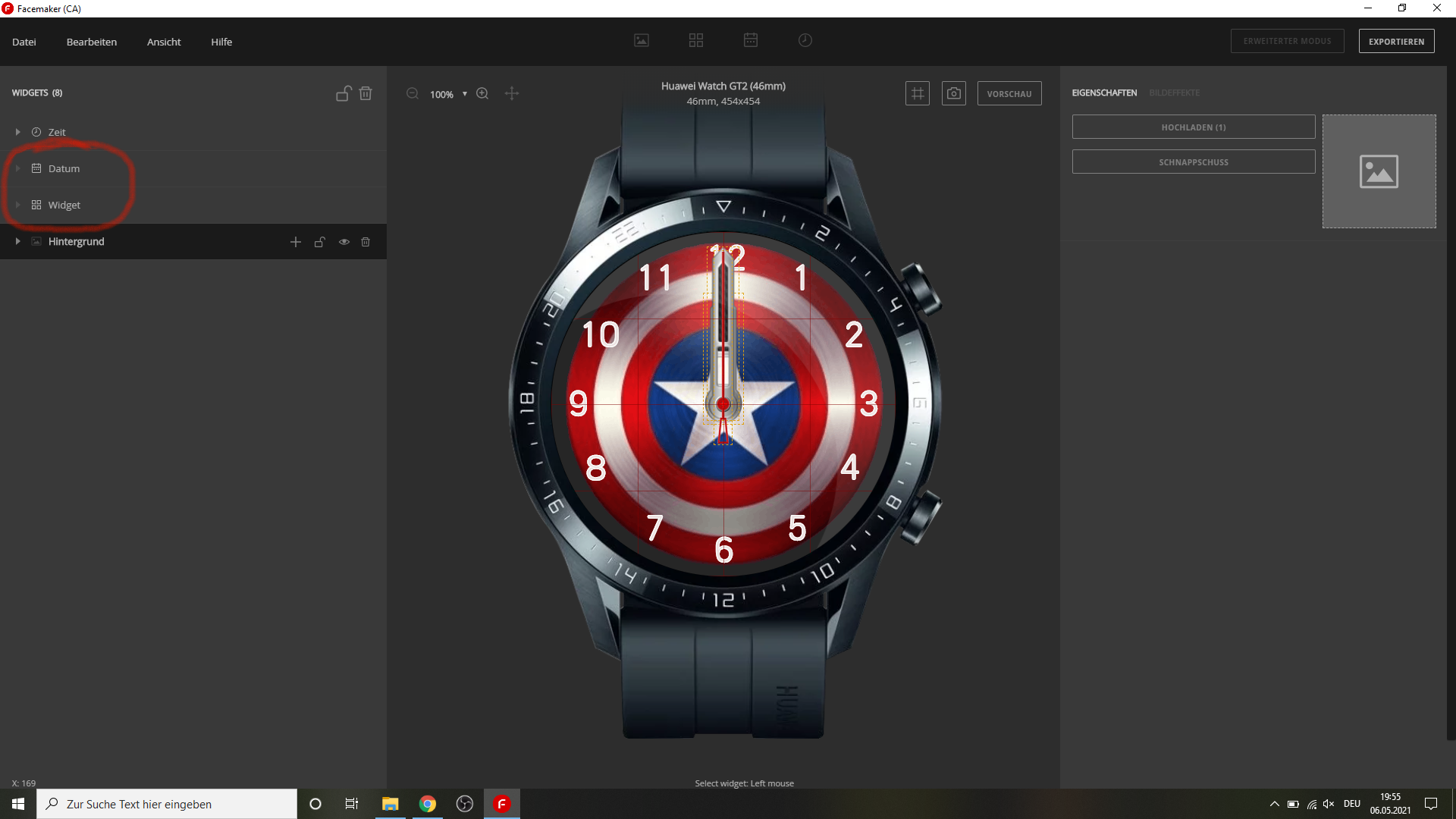
Task: Open the widgets grid tool in top toolbar
Action: point(696,41)
